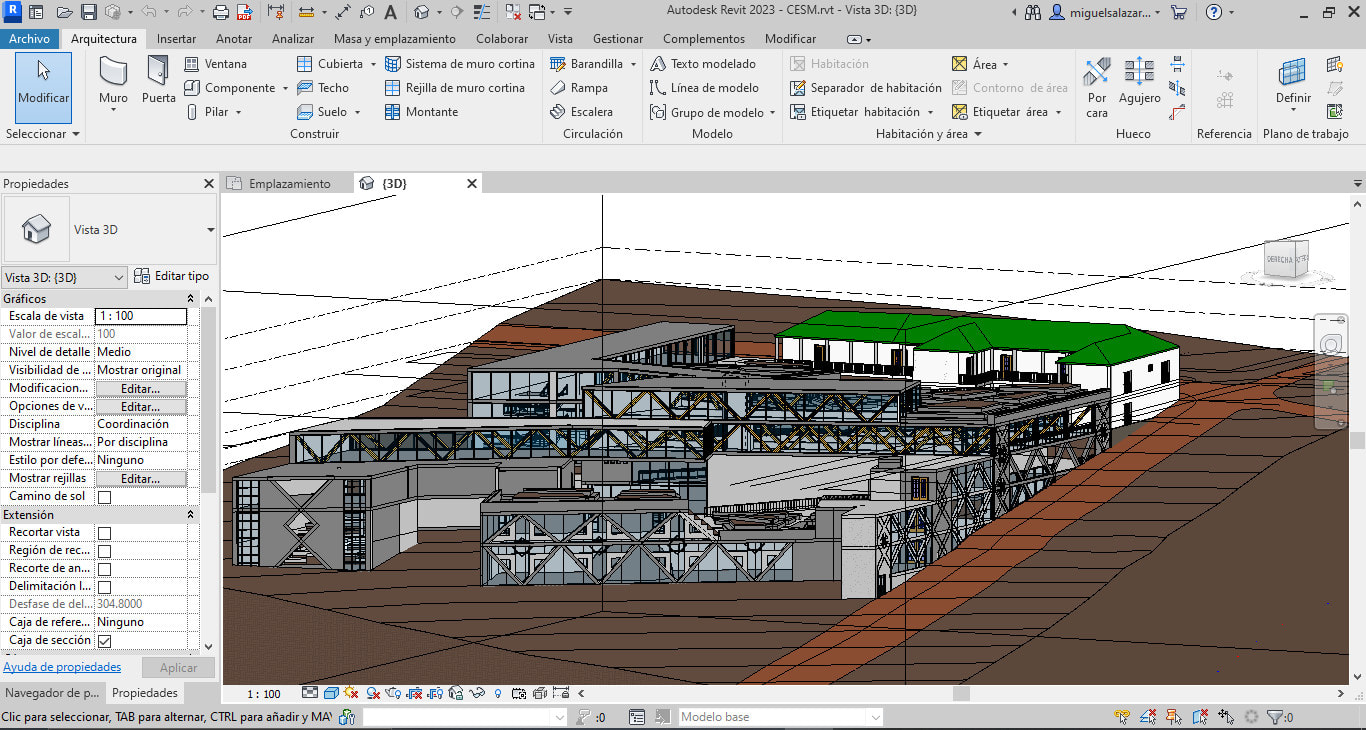This screenshot has height=730, width=1366.
Task: Click the ViewCube in the 3D view
Action: pos(1287,262)
